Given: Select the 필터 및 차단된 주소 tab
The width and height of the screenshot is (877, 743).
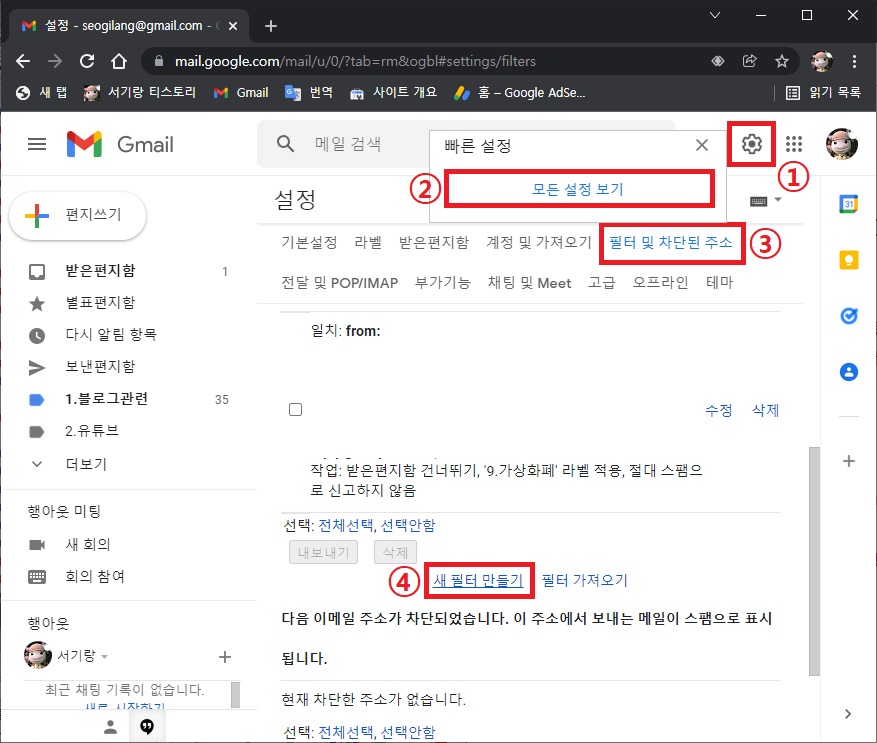Looking at the screenshot, I should click(671, 242).
